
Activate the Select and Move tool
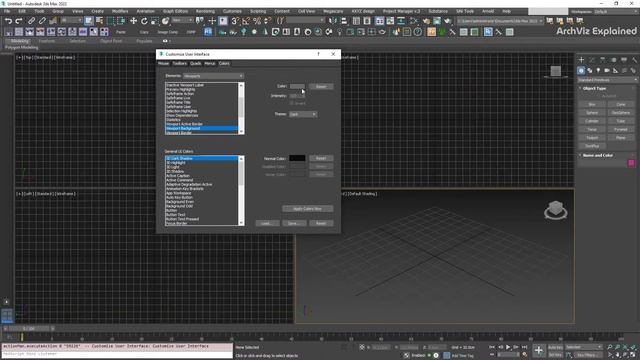point(133,20)
